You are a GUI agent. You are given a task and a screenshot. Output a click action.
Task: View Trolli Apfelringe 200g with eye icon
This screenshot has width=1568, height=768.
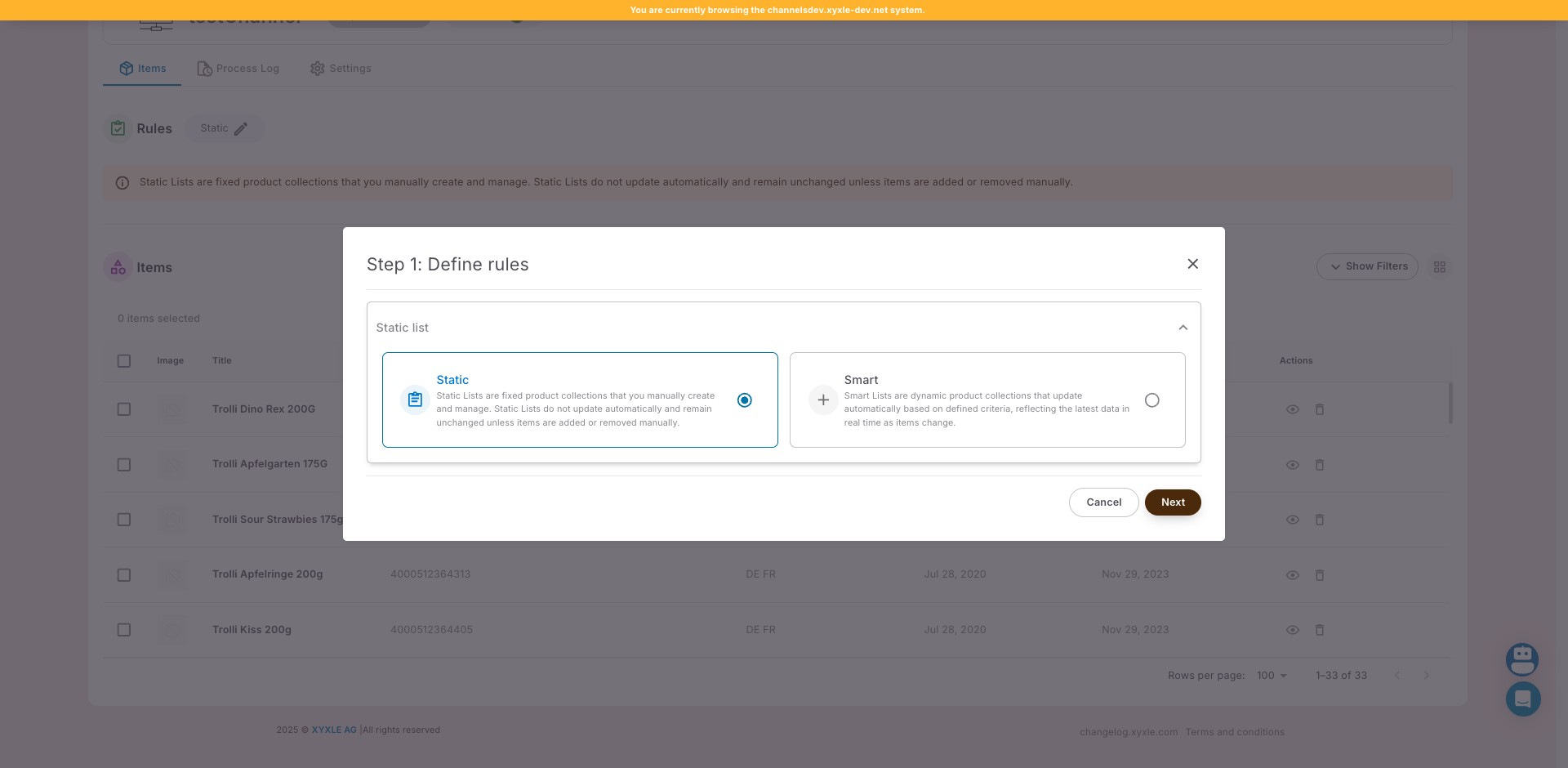[x=1292, y=575]
